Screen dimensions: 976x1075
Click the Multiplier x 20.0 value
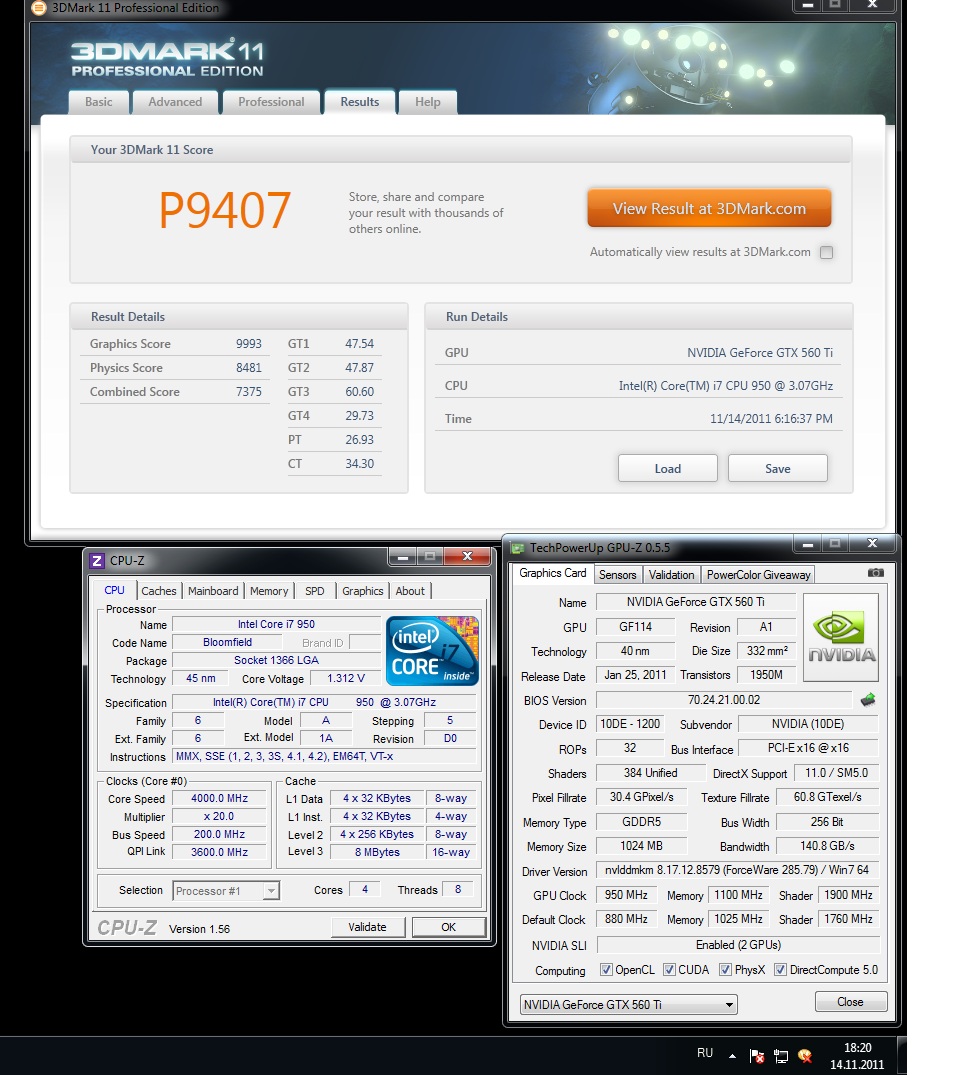[x=219, y=817]
